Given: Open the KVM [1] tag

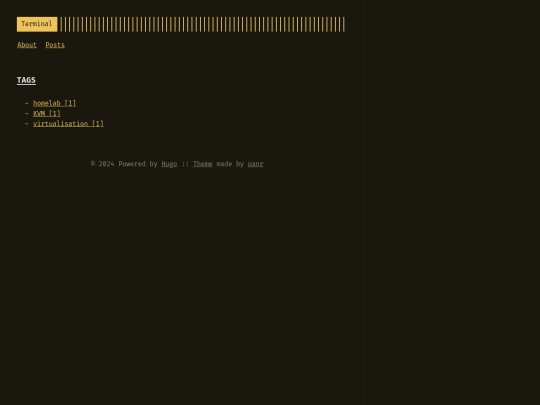Looking at the screenshot, I should click(x=47, y=113).
